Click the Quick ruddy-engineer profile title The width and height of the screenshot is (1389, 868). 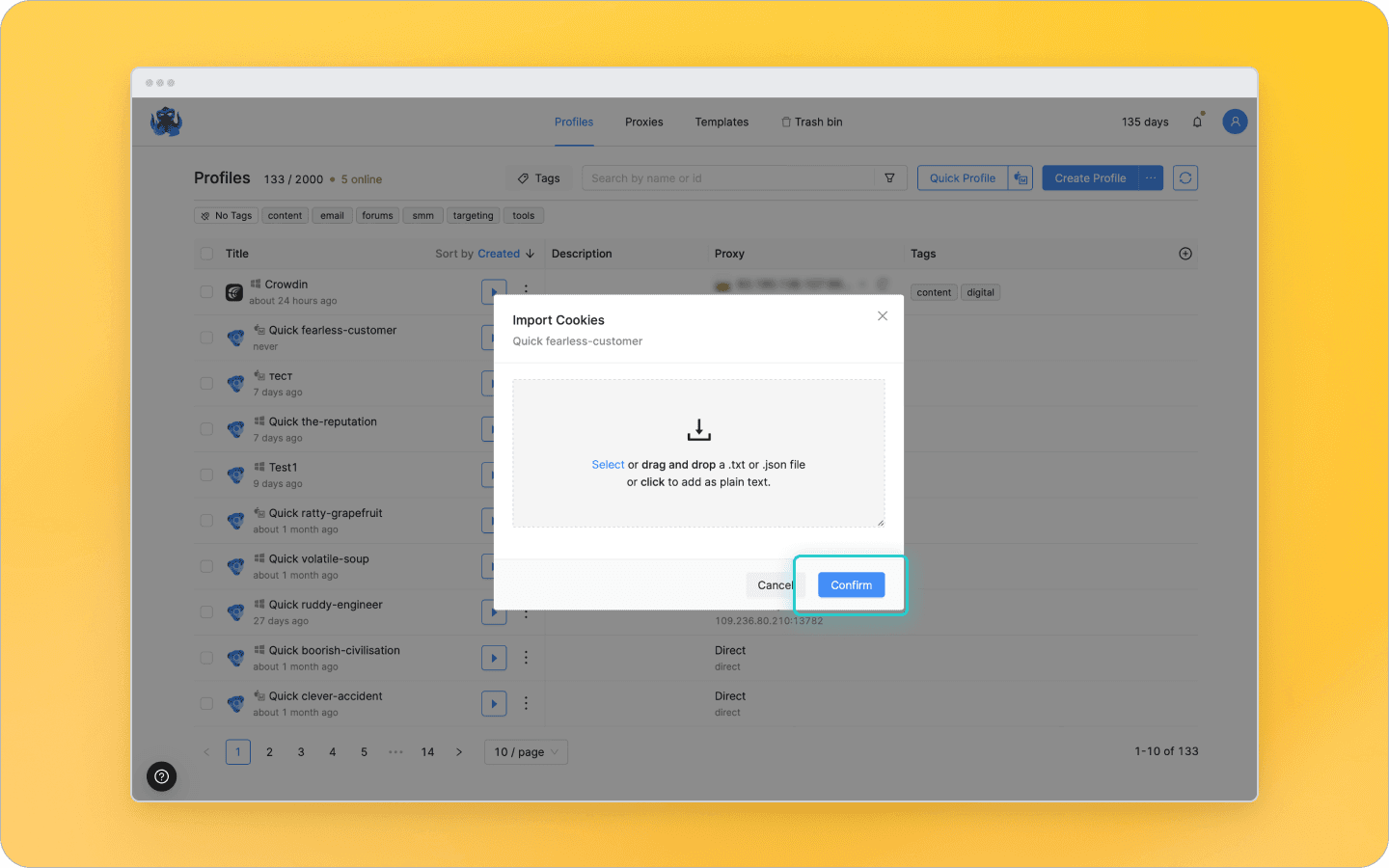coord(326,605)
